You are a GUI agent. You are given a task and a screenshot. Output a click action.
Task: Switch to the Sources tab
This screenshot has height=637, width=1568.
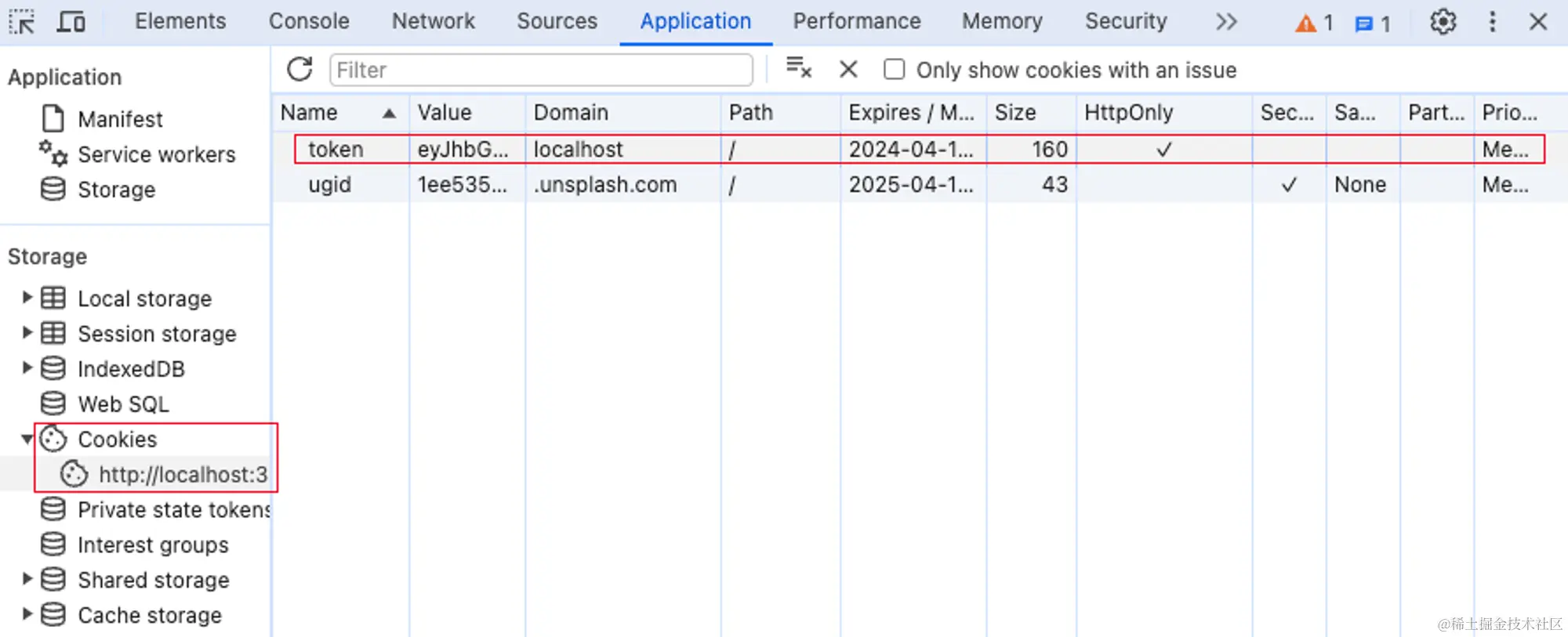pos(557,21)
